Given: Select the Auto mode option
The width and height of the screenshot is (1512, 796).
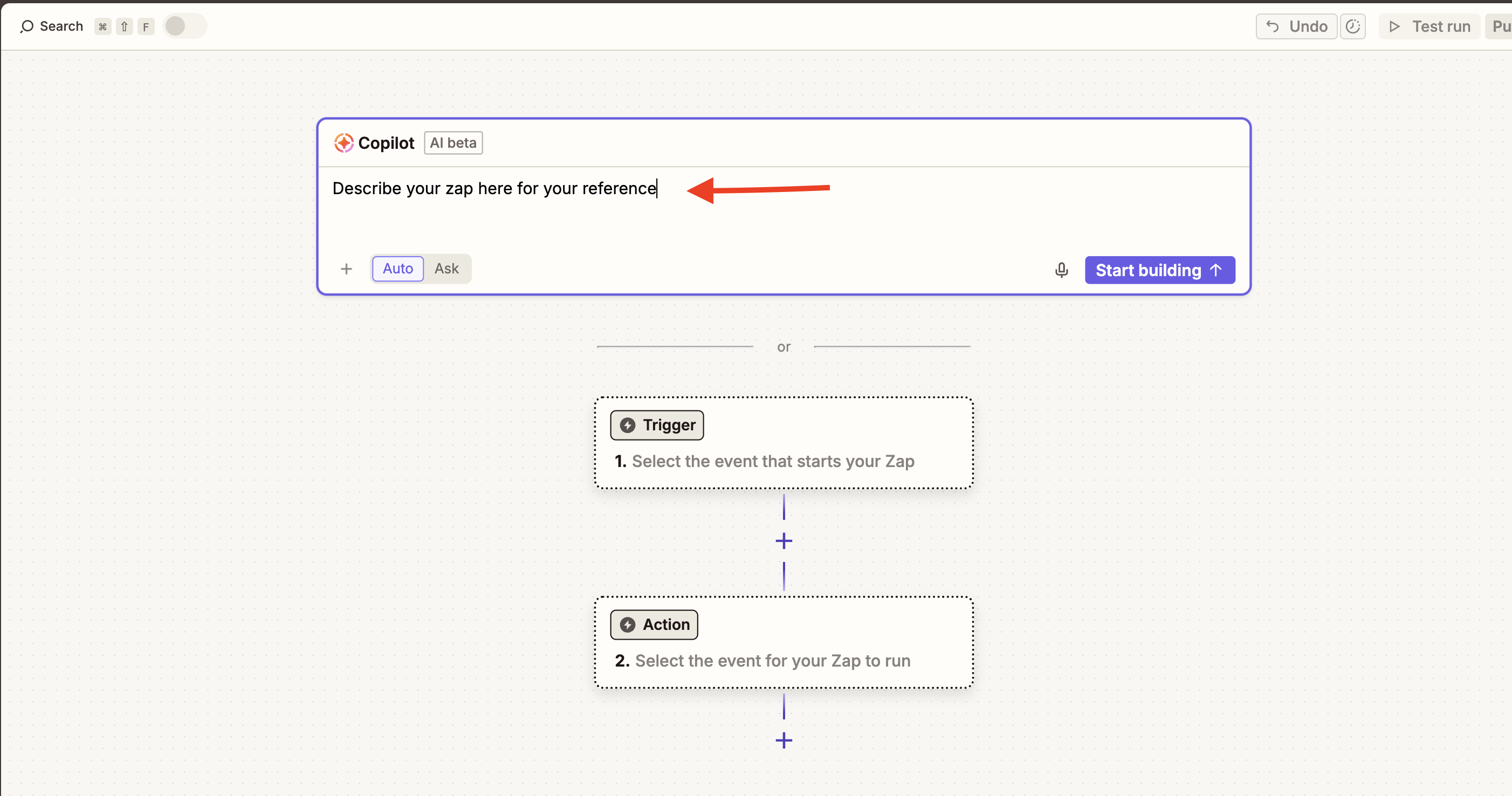Looking at the screenshot, I should point(397,269).
